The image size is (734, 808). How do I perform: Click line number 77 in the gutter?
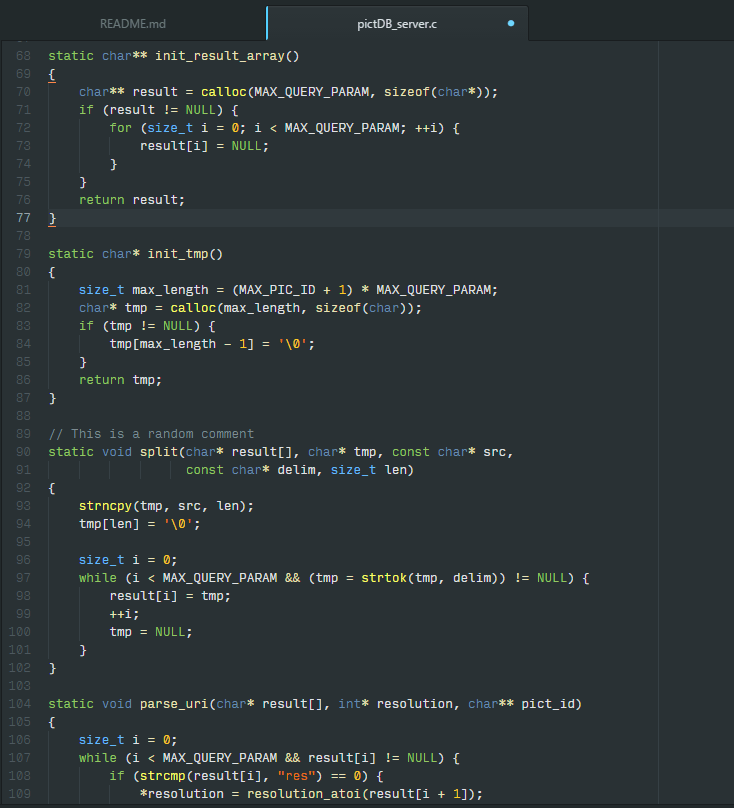[x=23, y=218]
